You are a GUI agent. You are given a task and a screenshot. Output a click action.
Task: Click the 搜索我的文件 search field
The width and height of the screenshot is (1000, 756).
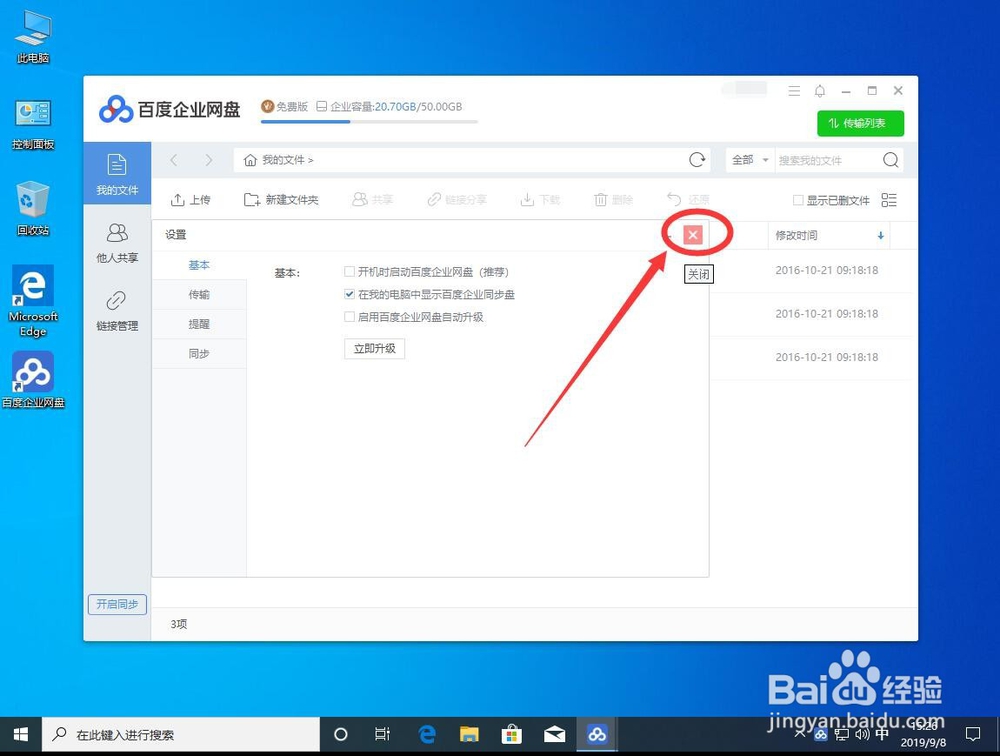pos(827,160)
